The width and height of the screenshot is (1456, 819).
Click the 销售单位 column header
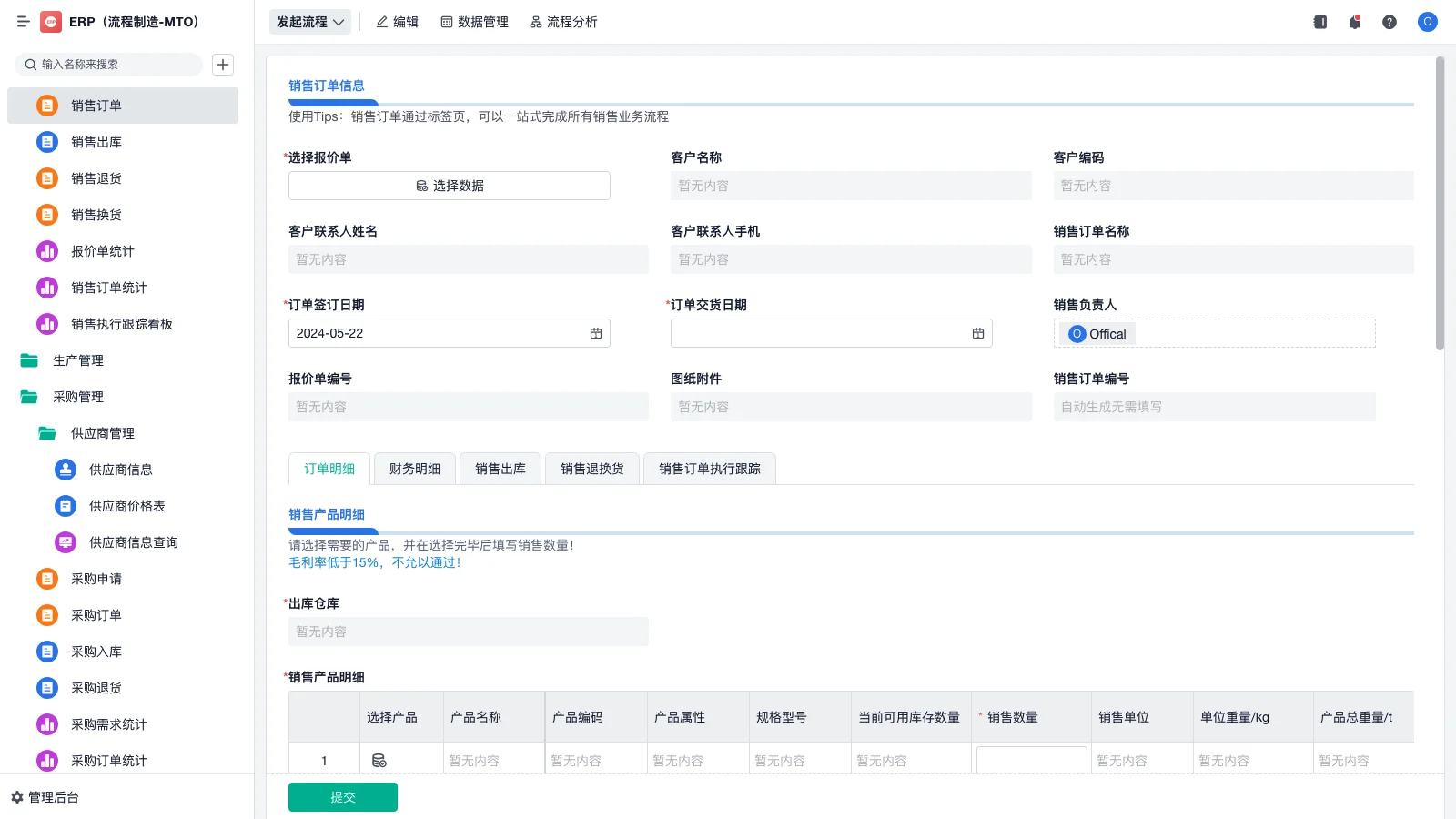click(1142, 717)
